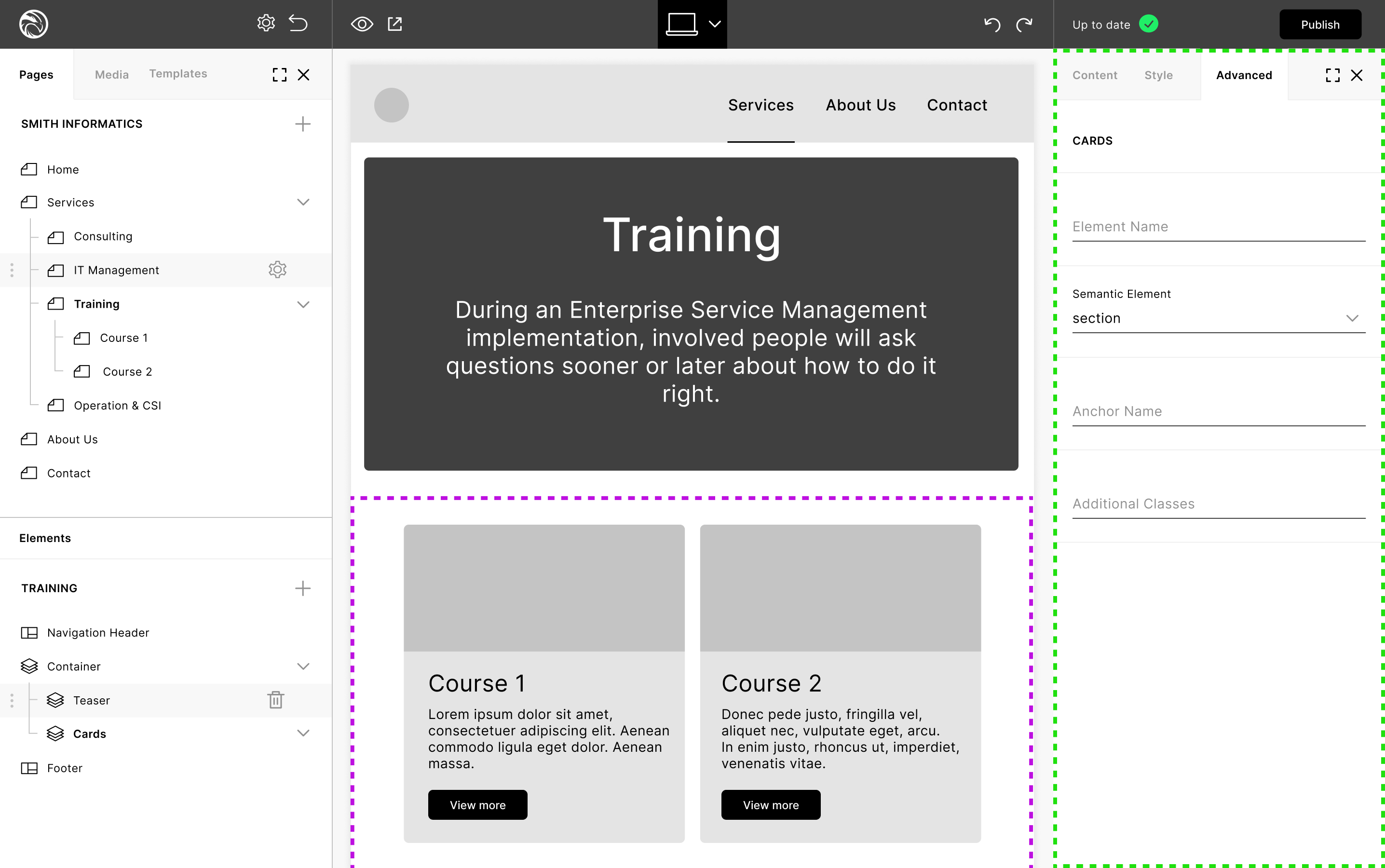
Task: Add new page with Smith Informatics plus
Action: [x=302, y=124]
